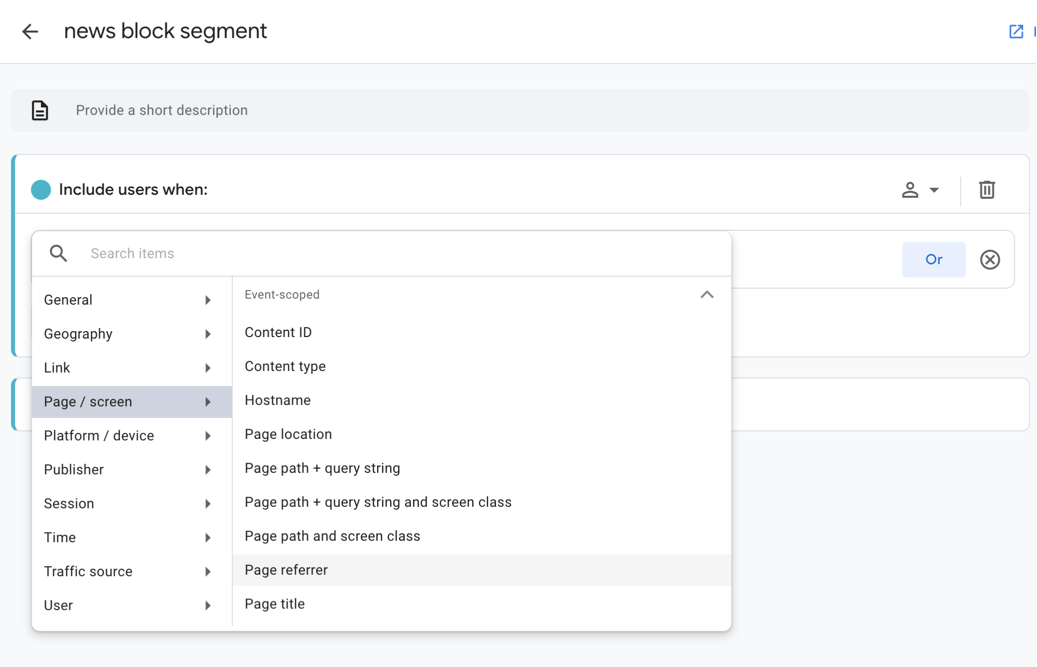Open the user scope dropdown in condition header

tap(920, 190)
